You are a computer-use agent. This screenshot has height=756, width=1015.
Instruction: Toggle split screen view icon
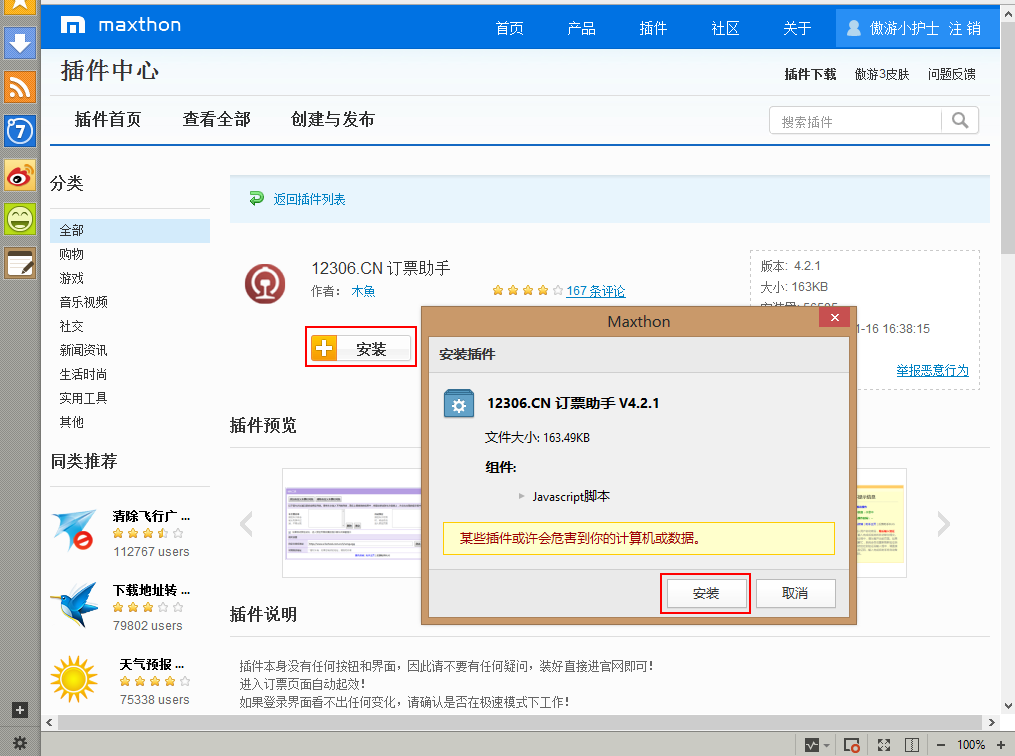911,745
